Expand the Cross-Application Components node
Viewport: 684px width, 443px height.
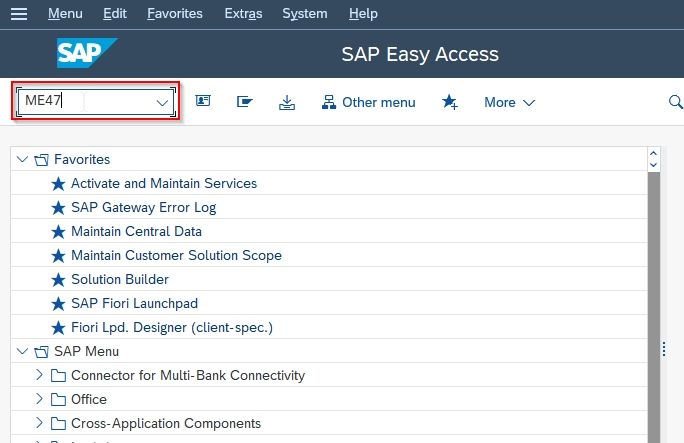click(x=39, y=423)
